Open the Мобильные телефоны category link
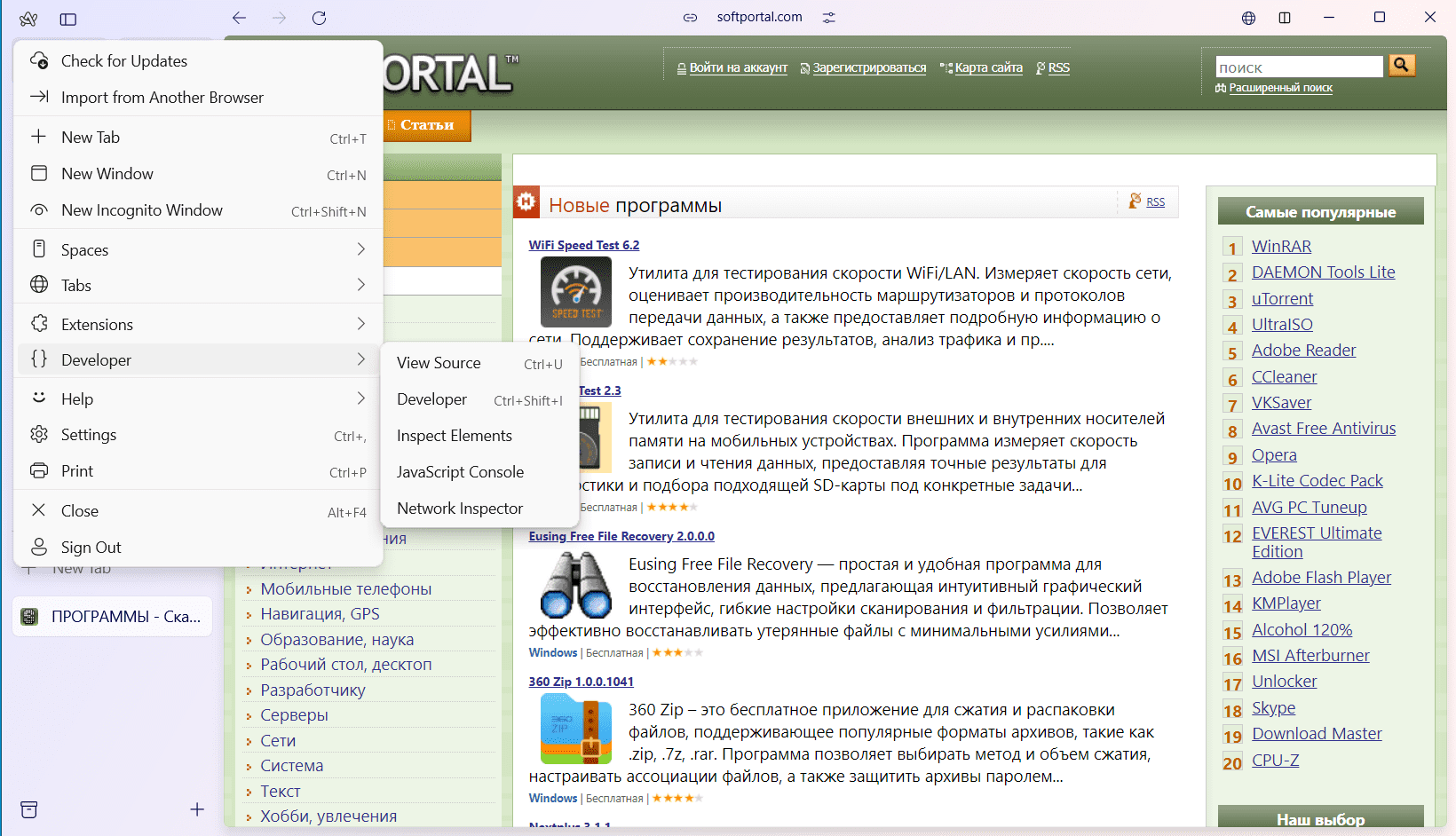This screenshot has height=836, width=1456. coord(346,588)
